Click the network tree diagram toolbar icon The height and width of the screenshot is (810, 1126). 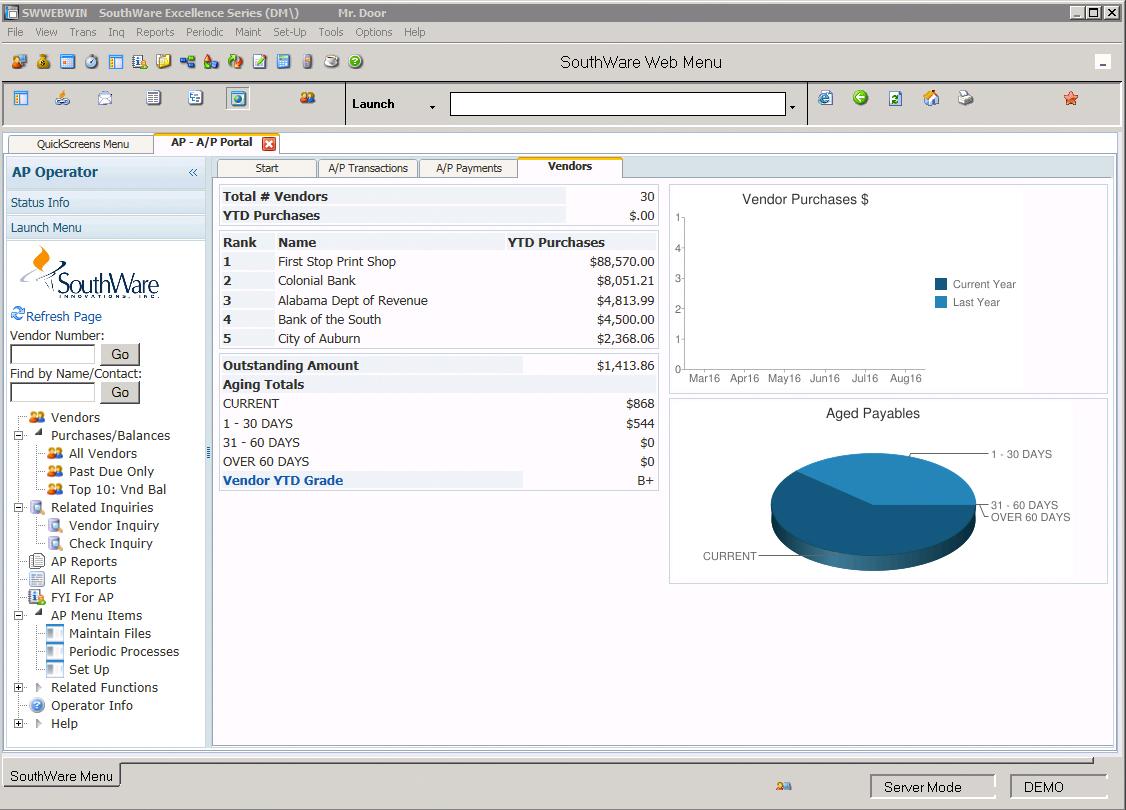click(187, 62)
